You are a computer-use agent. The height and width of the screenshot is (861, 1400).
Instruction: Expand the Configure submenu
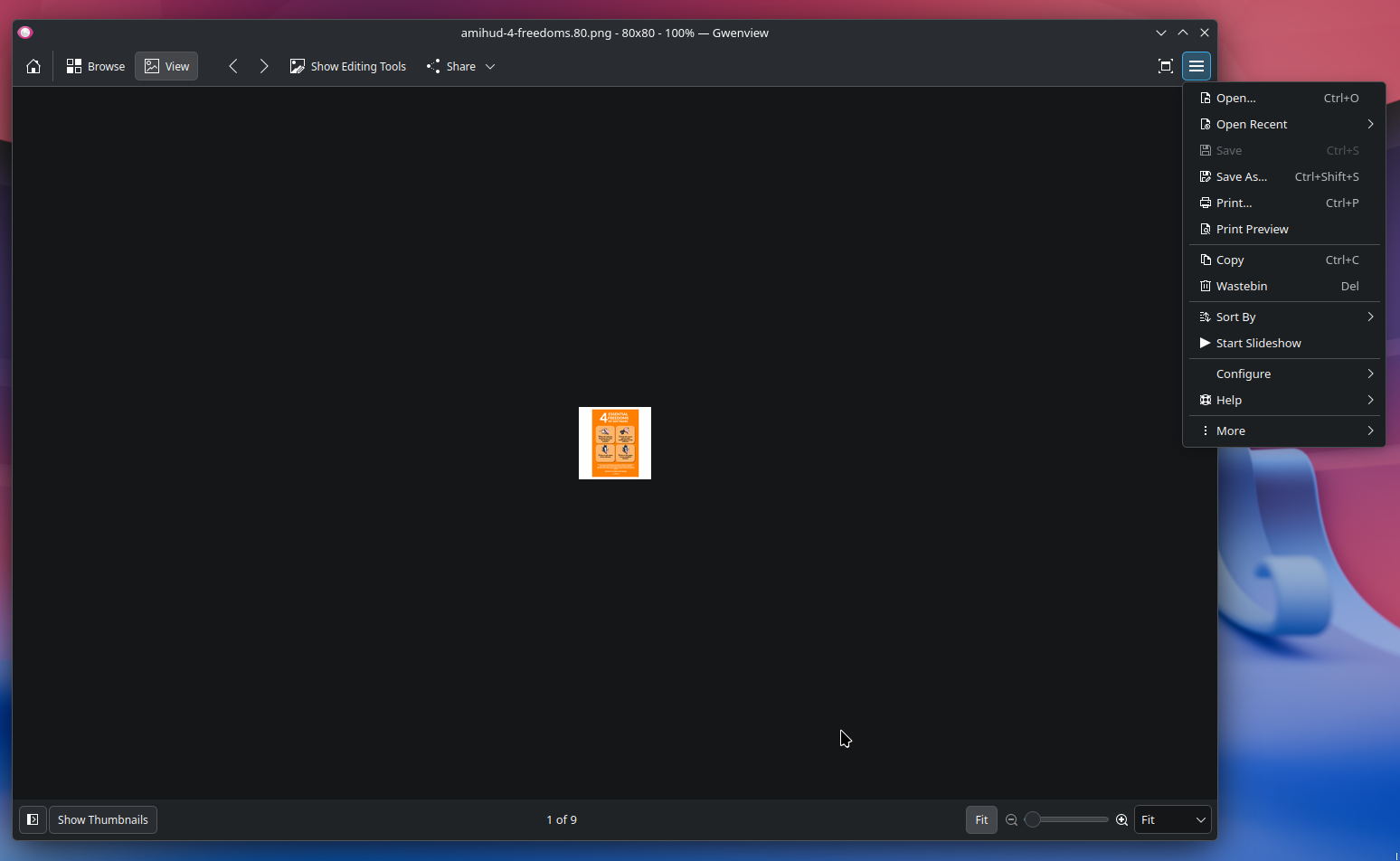point(1284,374)
